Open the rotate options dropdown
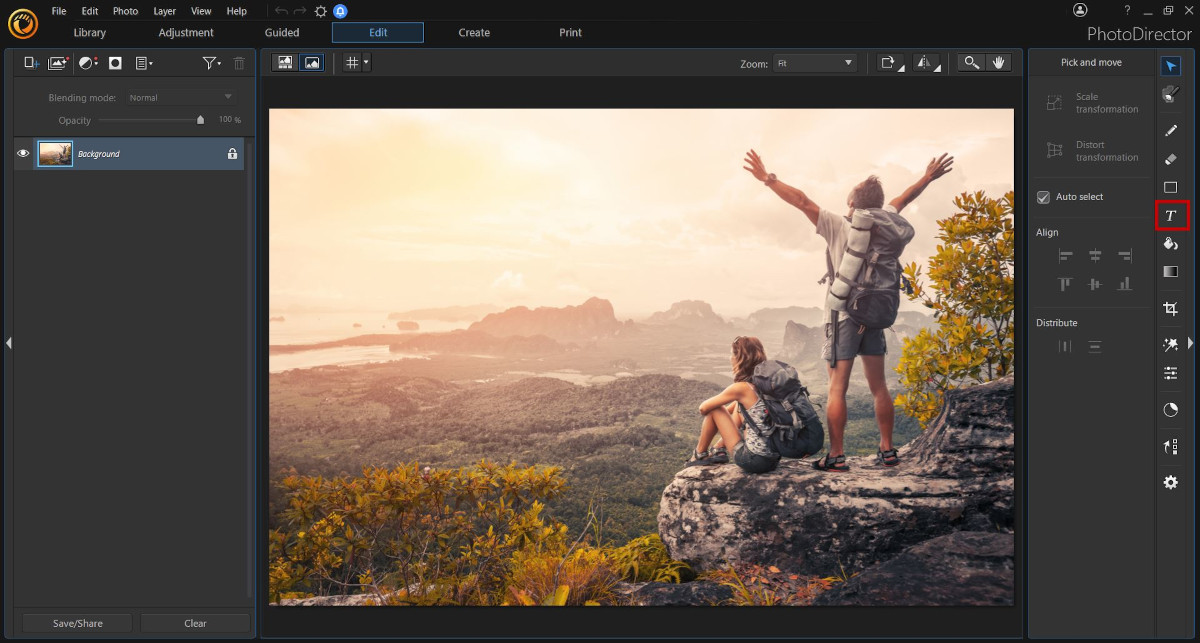Image resolution: width=1200 pixels, height=643 pixels. click(x=890, y=62)
